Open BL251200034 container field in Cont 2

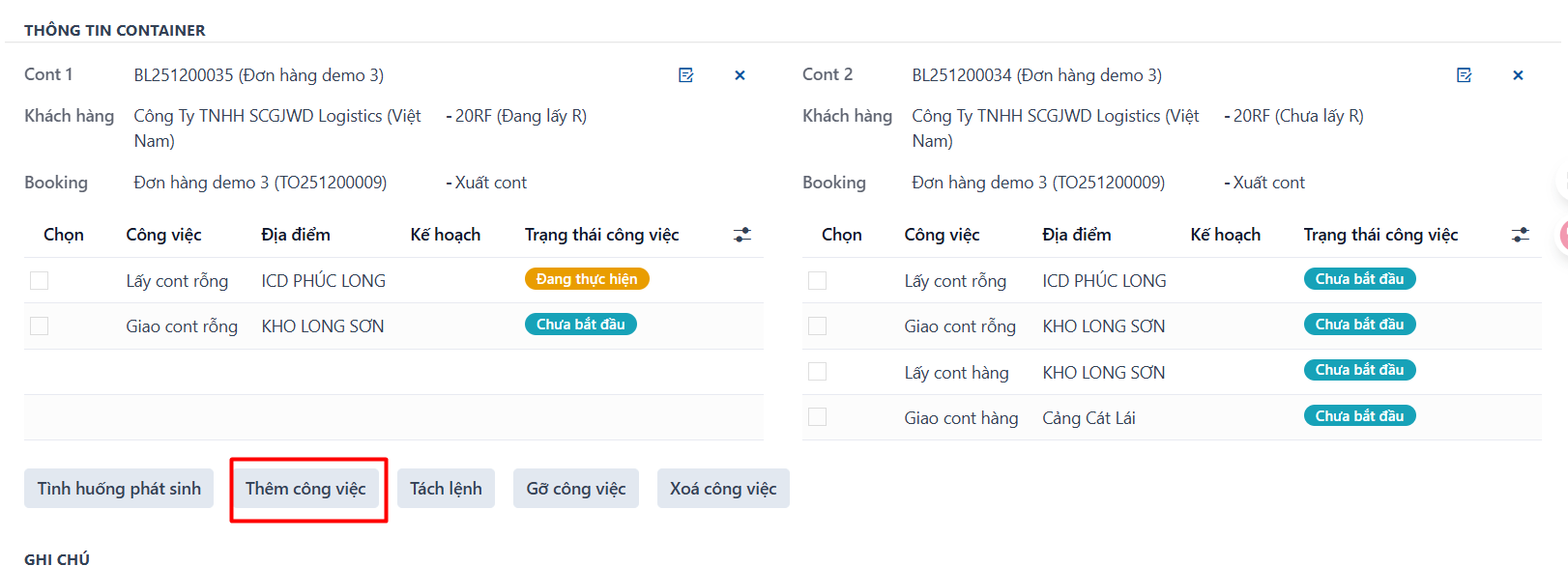[x=1036, y=75]
